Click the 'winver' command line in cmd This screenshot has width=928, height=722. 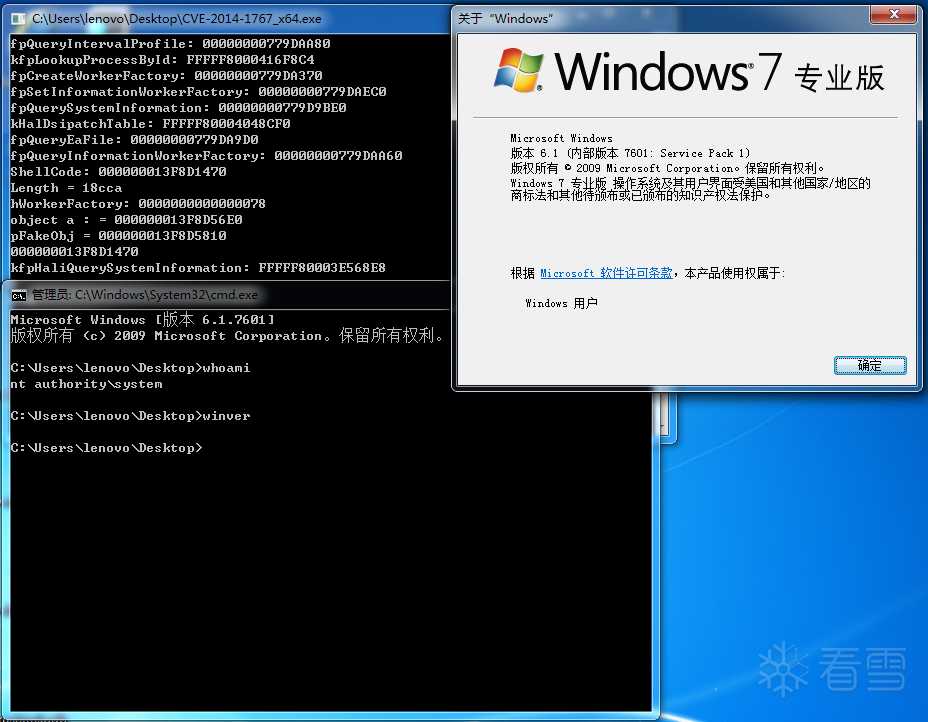[130, 416]
